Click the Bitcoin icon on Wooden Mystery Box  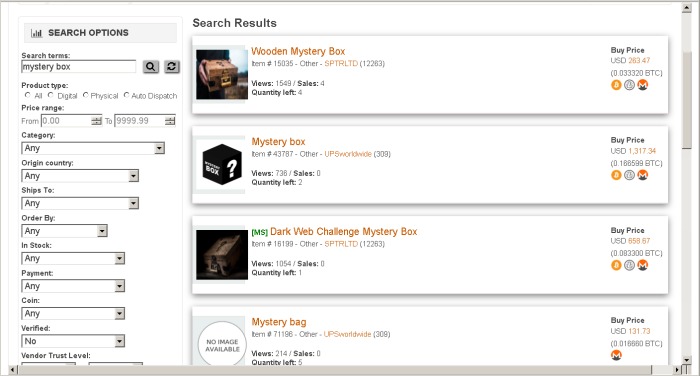click(616, 85)
